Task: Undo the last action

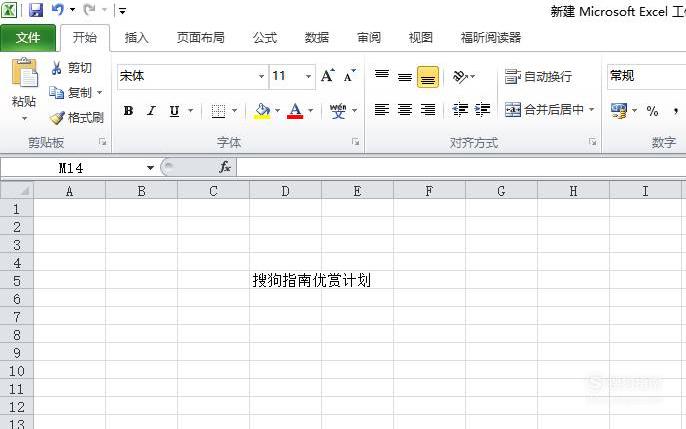Action: (57, 10)
